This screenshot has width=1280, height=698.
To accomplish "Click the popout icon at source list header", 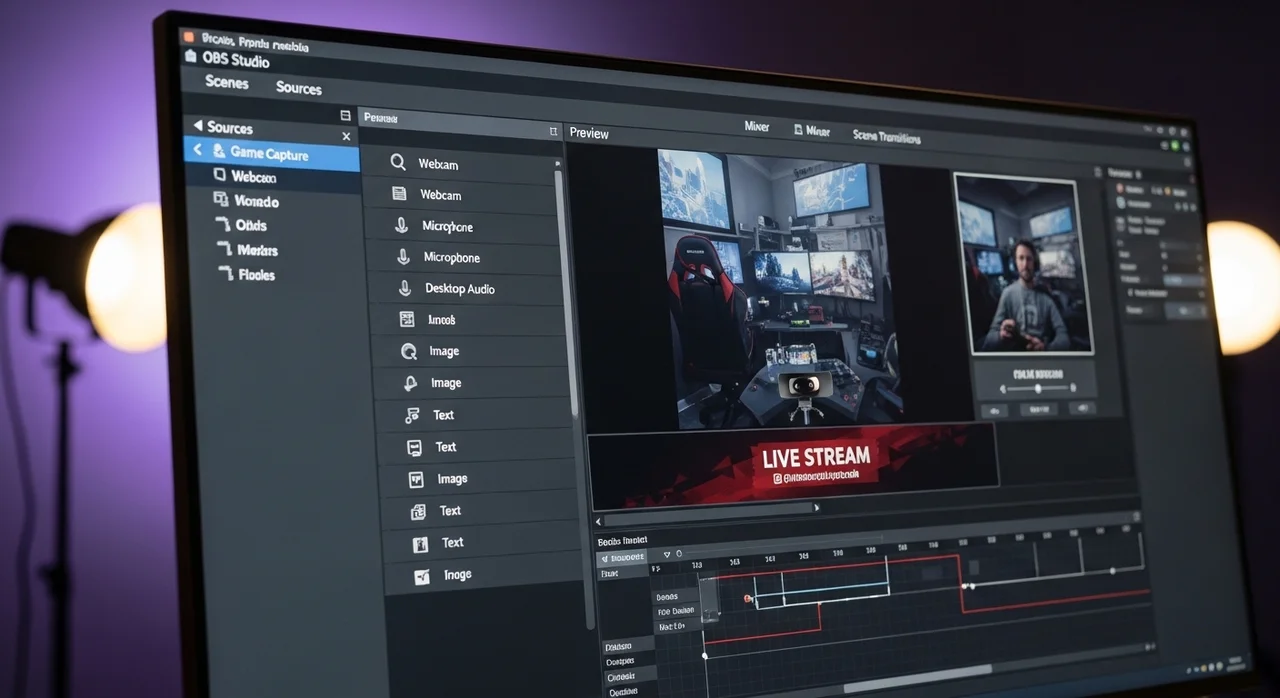I will [x=553, y=131].
